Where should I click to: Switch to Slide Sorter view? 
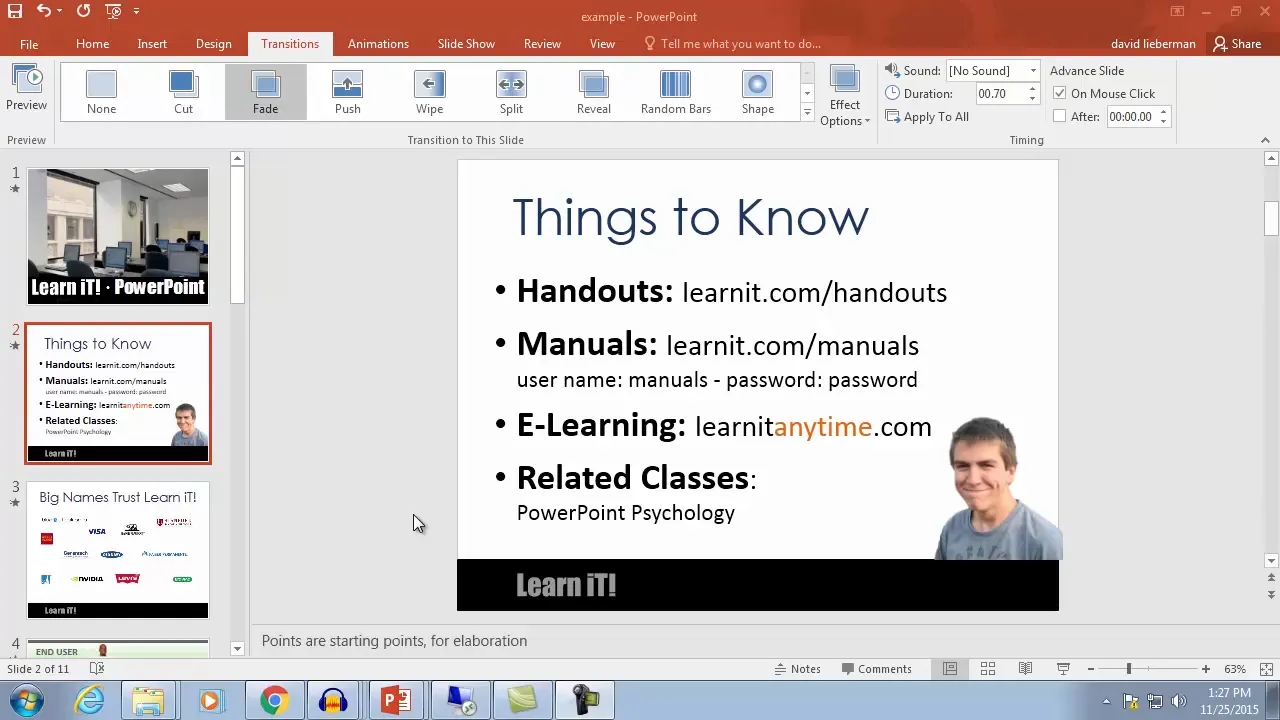coord(987,669)
